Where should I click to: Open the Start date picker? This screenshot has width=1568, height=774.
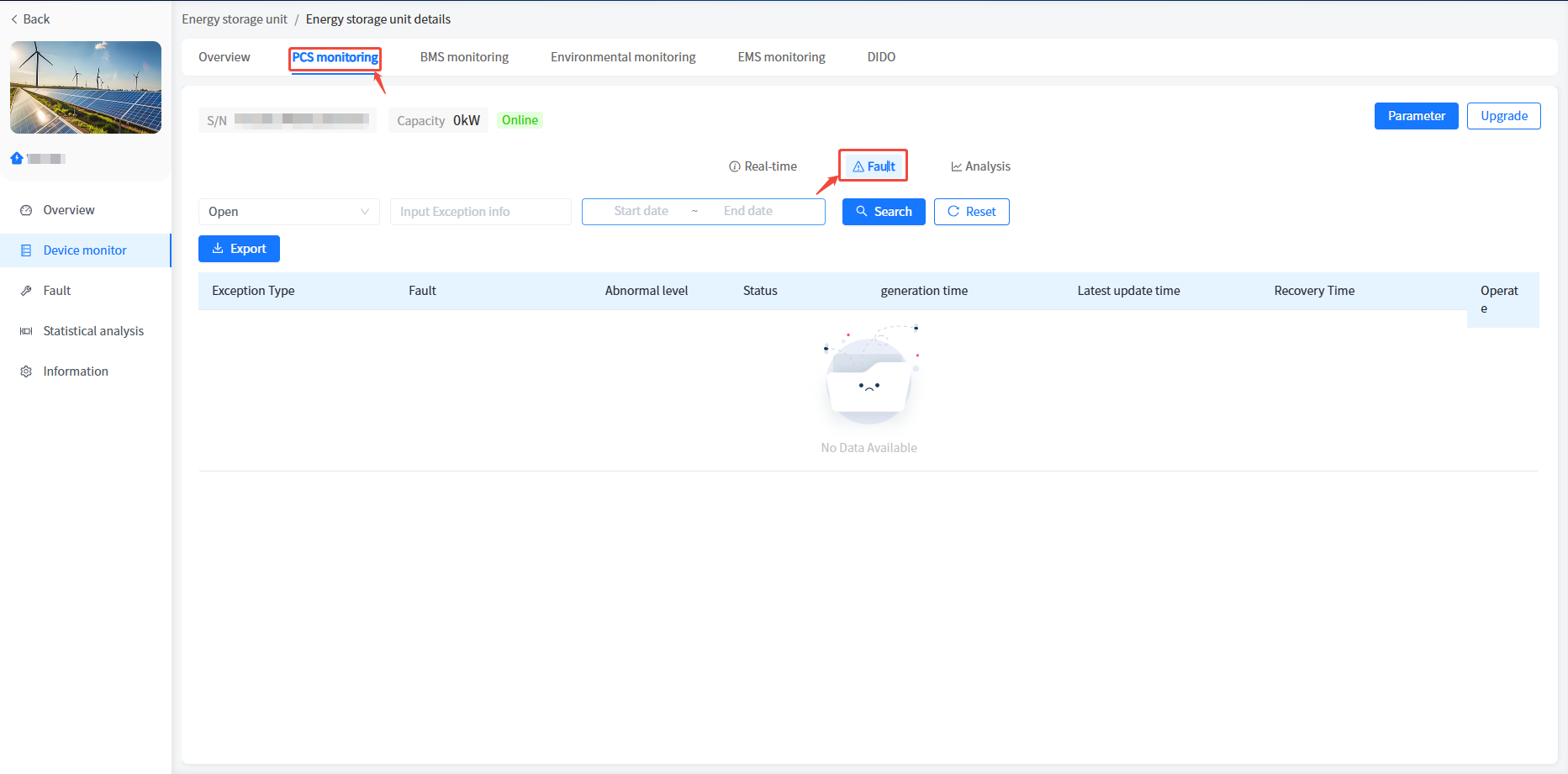click(641, 212)
